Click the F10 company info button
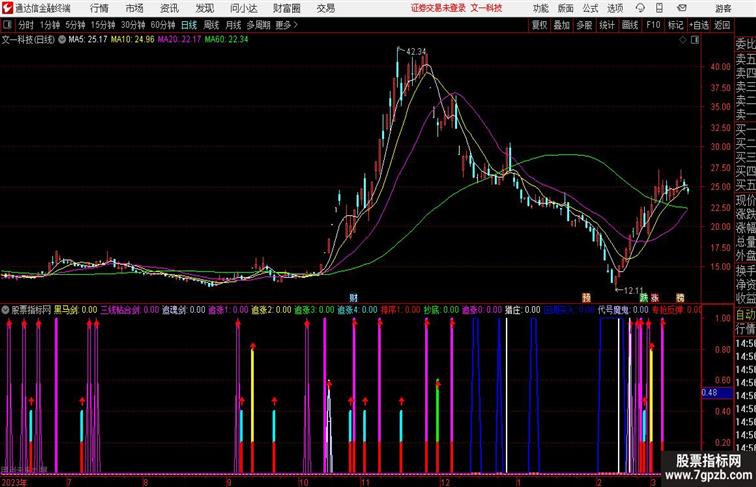 tap(653, 25)
